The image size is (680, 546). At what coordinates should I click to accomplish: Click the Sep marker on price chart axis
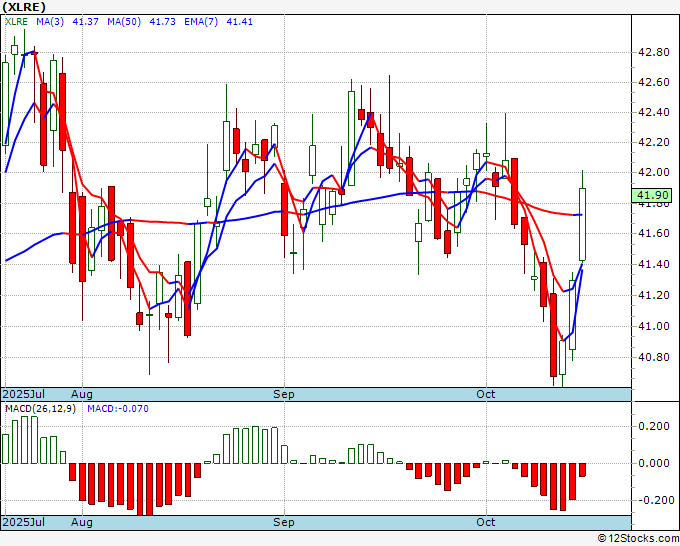click(285, 395)
